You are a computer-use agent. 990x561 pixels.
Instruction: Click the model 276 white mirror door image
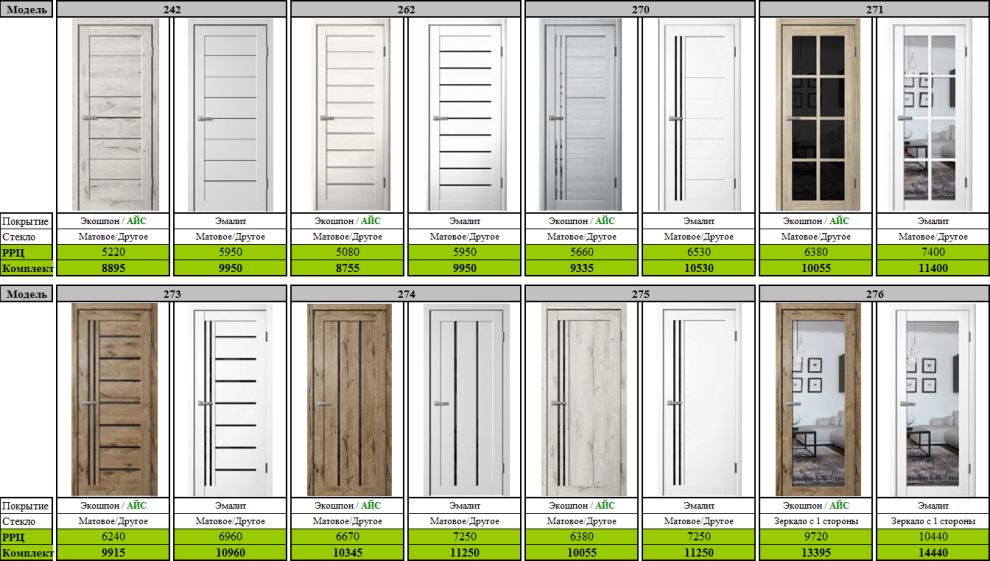pos(932,399)
